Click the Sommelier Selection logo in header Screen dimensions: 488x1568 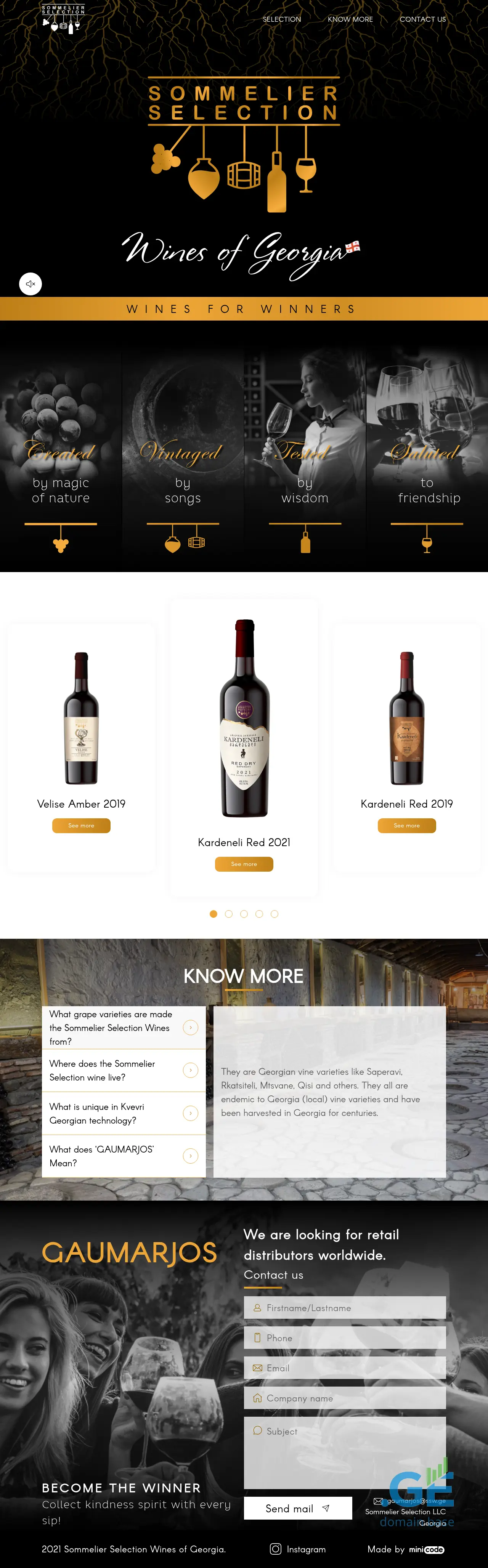[x=63, y=19]
